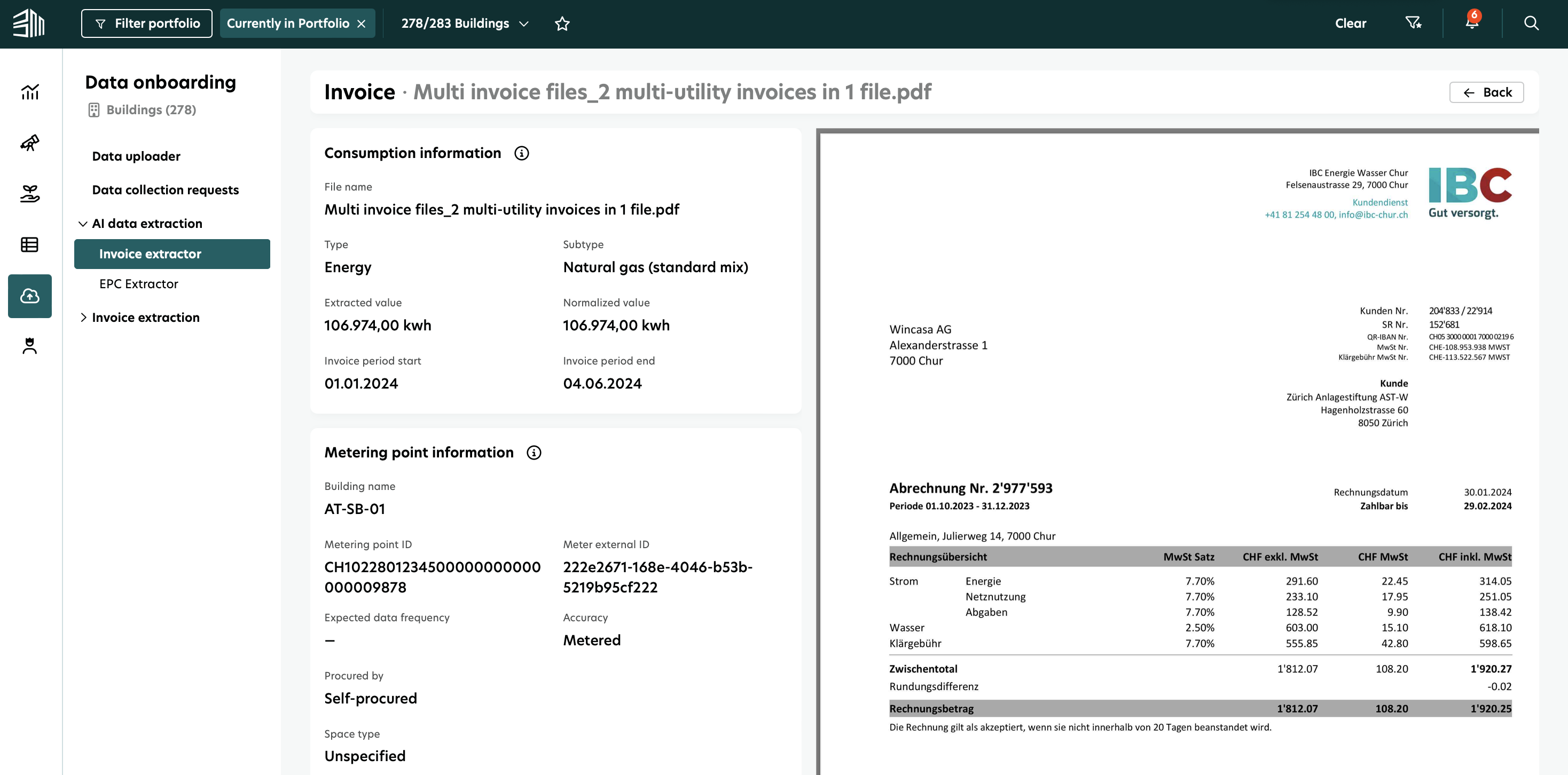The image size is (1568, 775).
Task: Open the table view icon in sidebar
Action: (29, 244)
